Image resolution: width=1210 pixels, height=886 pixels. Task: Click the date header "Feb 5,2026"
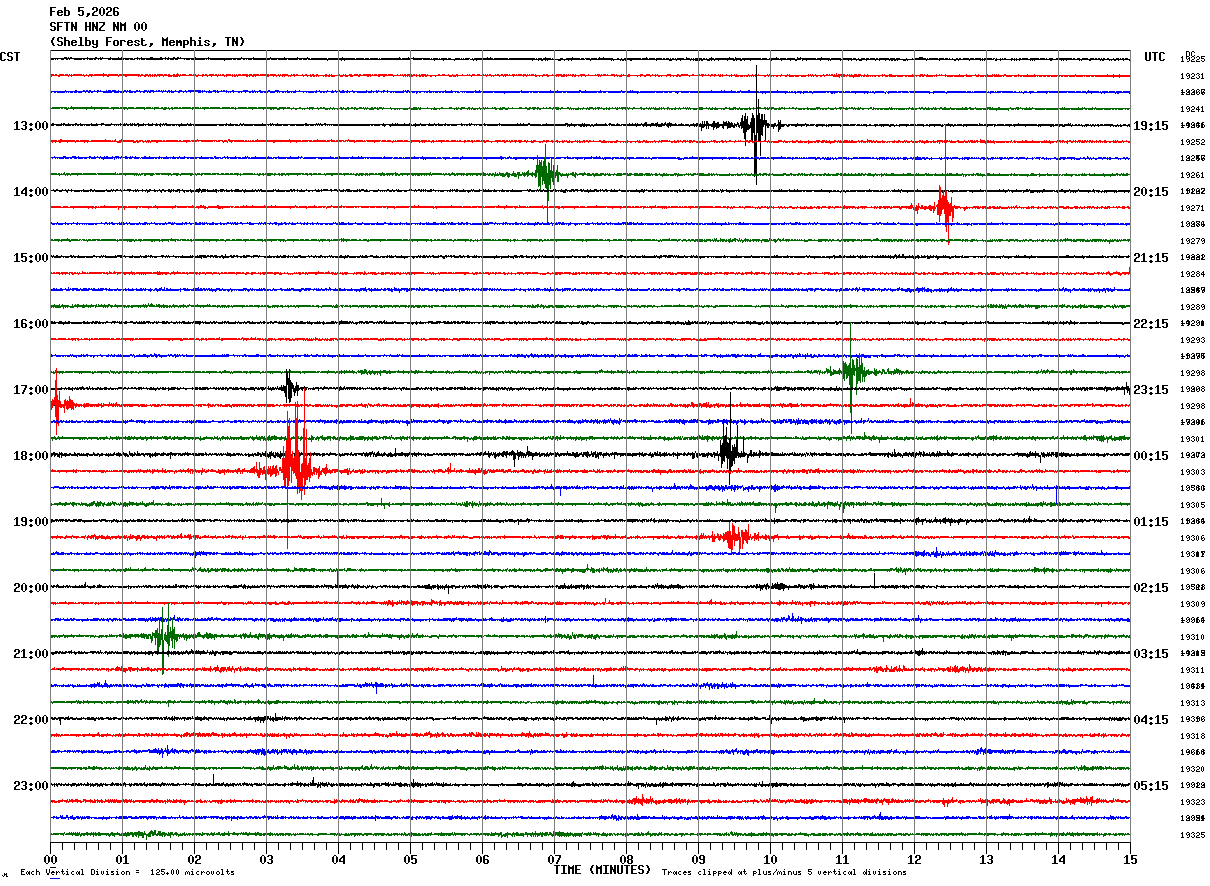point(84,12)
